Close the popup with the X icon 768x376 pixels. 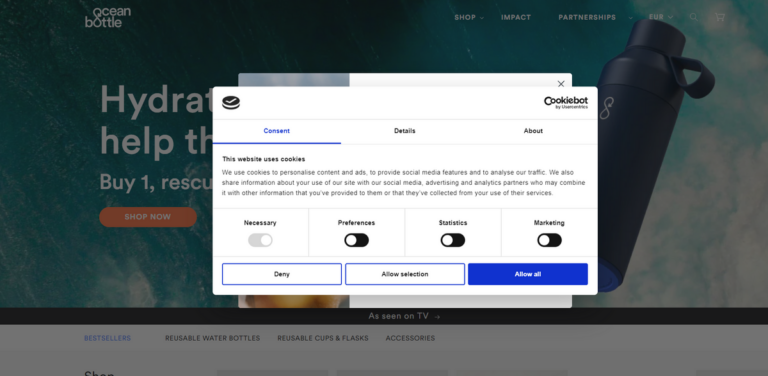click(x=561, y=84)
